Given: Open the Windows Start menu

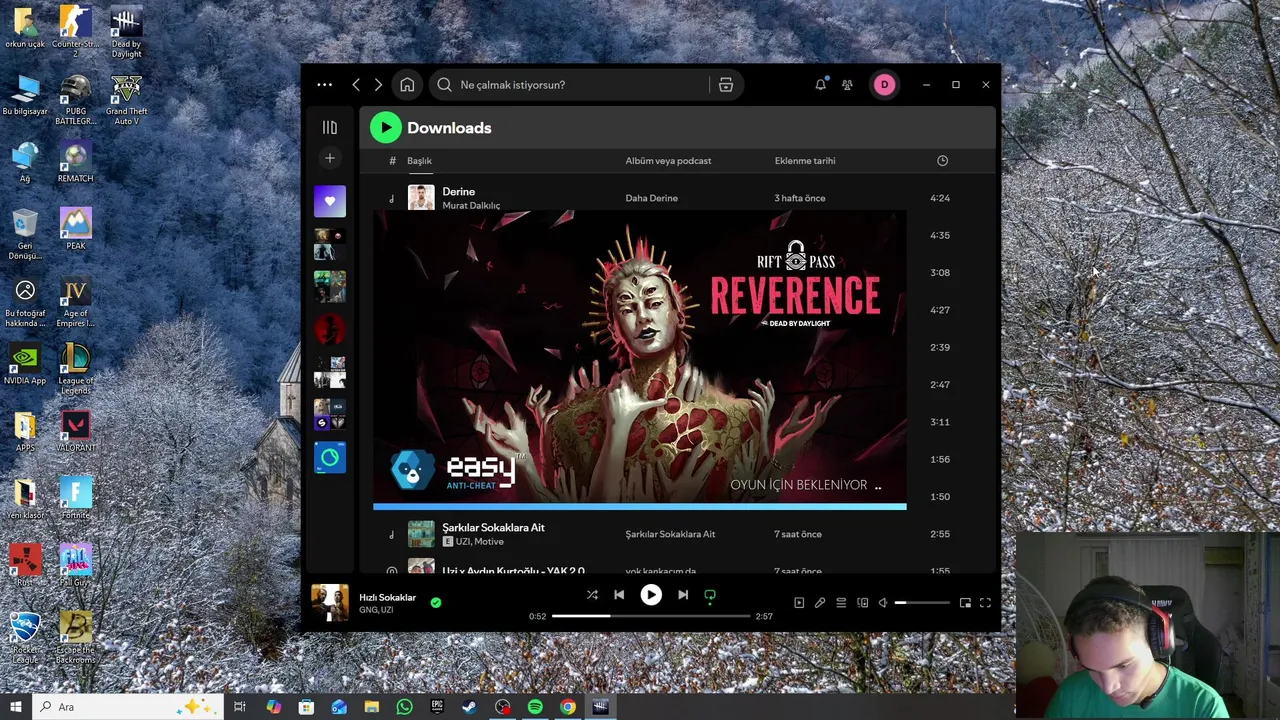Looking at the screenshot, I should point(15,707).
